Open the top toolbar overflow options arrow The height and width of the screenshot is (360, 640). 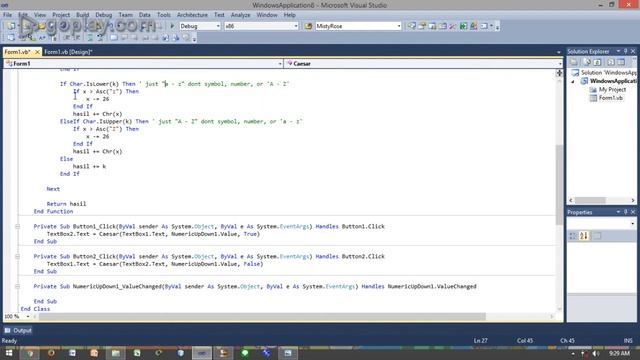click(497, 27)
